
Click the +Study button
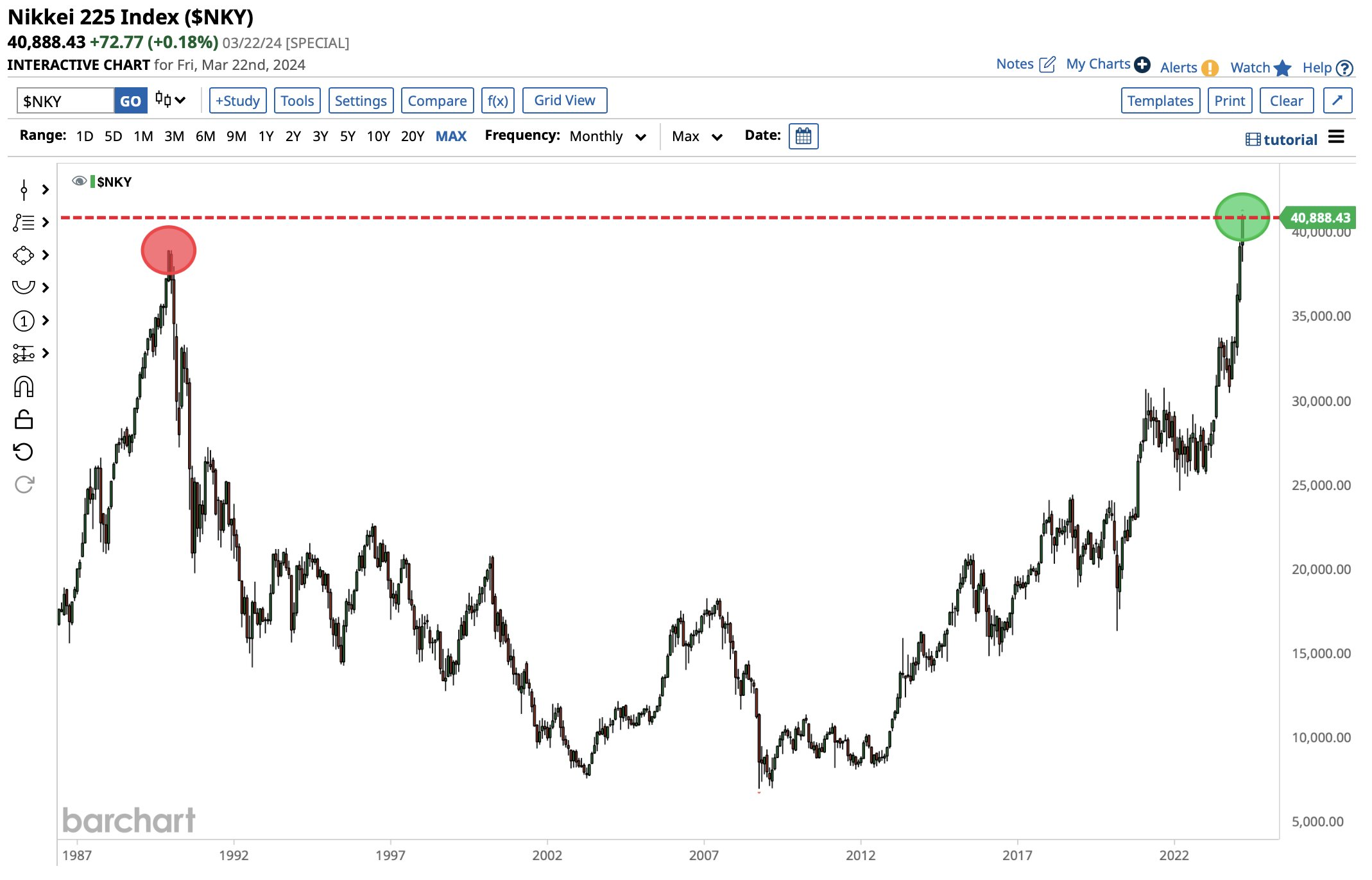237,101
